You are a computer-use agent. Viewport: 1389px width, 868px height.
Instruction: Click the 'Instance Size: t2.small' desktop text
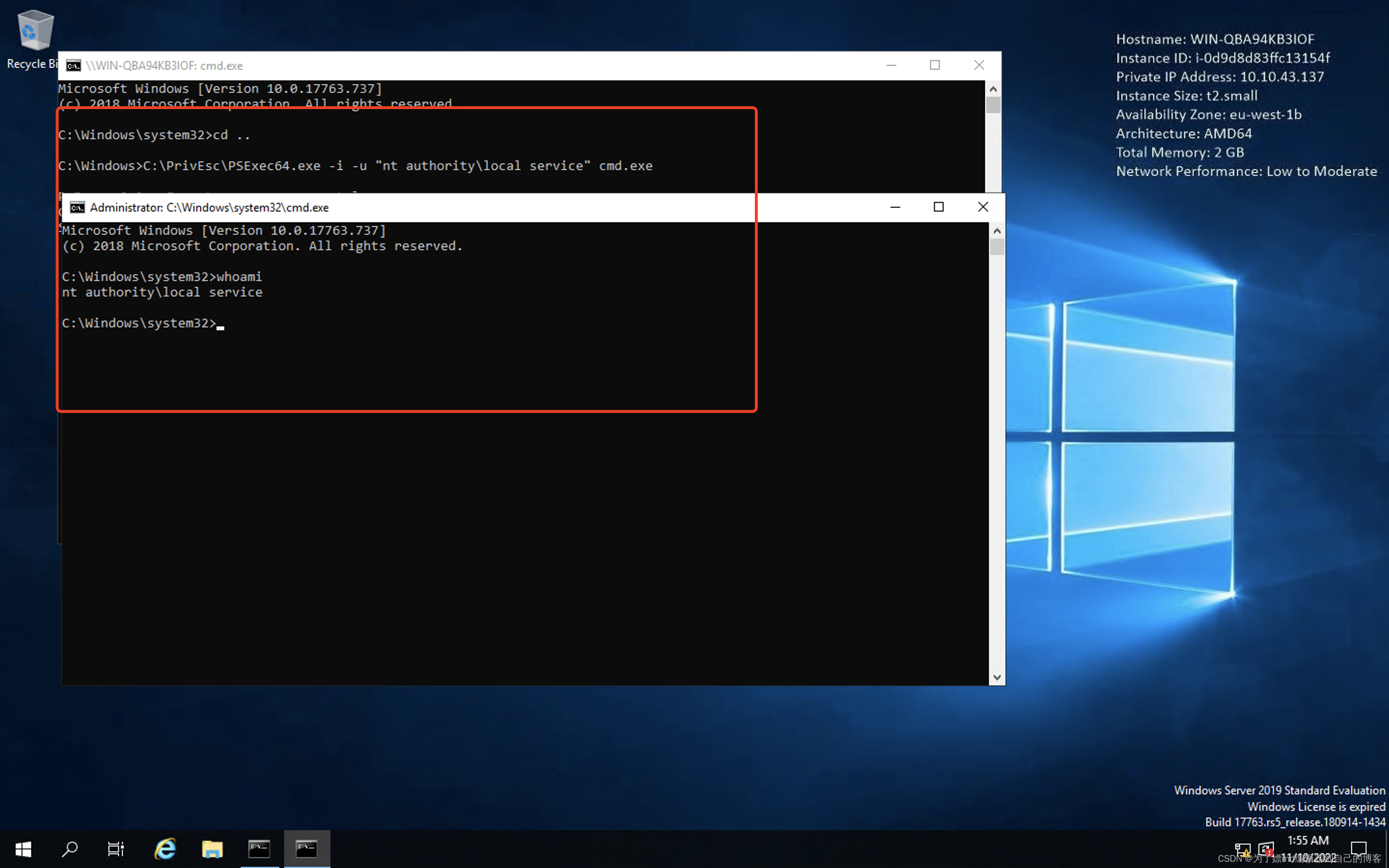1186,96
